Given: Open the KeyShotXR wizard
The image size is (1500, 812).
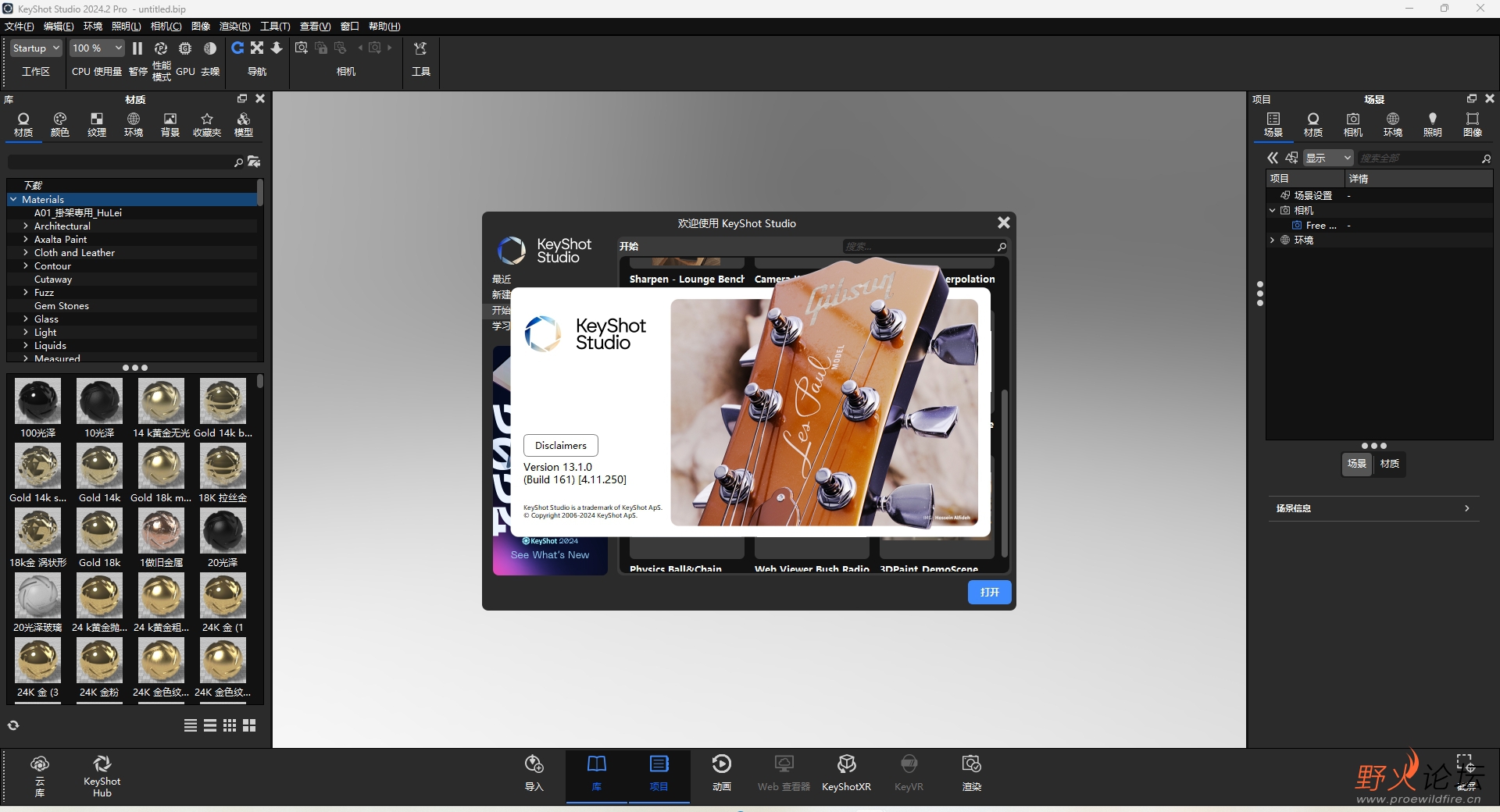Looking at the screenshot, I should (x=846, y=773).
